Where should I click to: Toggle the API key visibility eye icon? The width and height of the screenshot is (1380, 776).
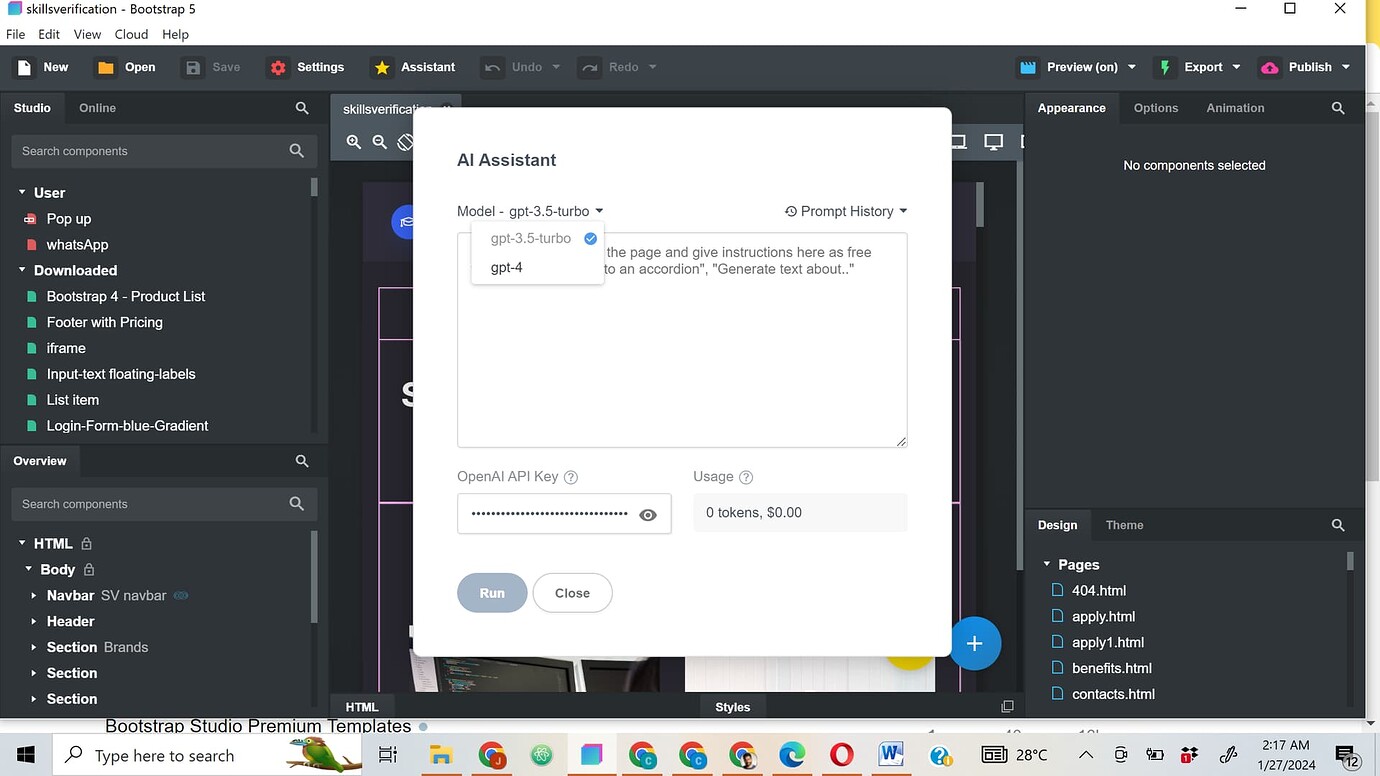point(648,514)
